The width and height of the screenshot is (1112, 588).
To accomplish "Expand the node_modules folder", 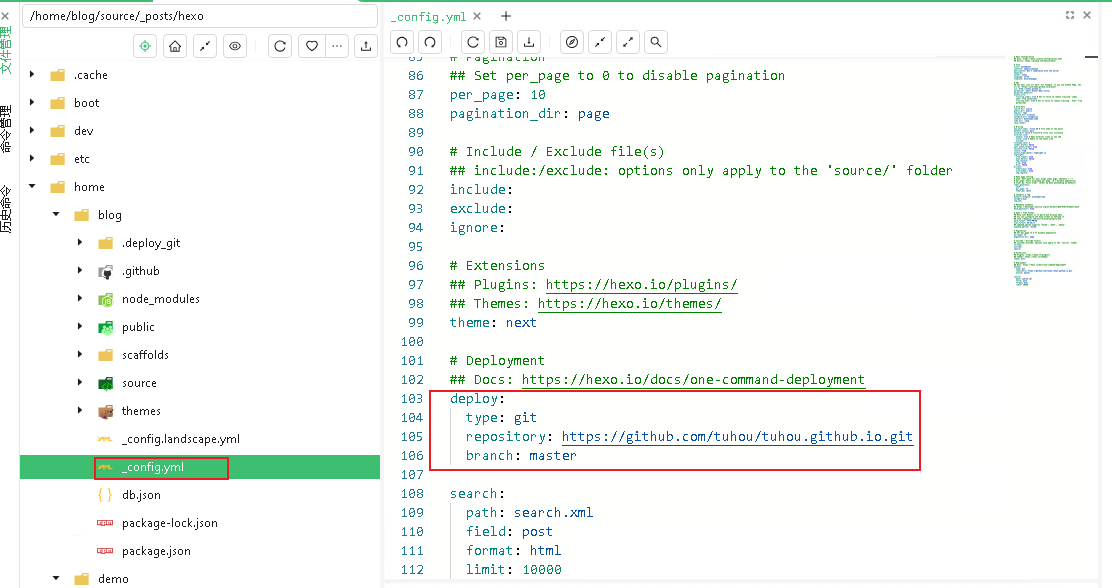I will click(81, 299).
